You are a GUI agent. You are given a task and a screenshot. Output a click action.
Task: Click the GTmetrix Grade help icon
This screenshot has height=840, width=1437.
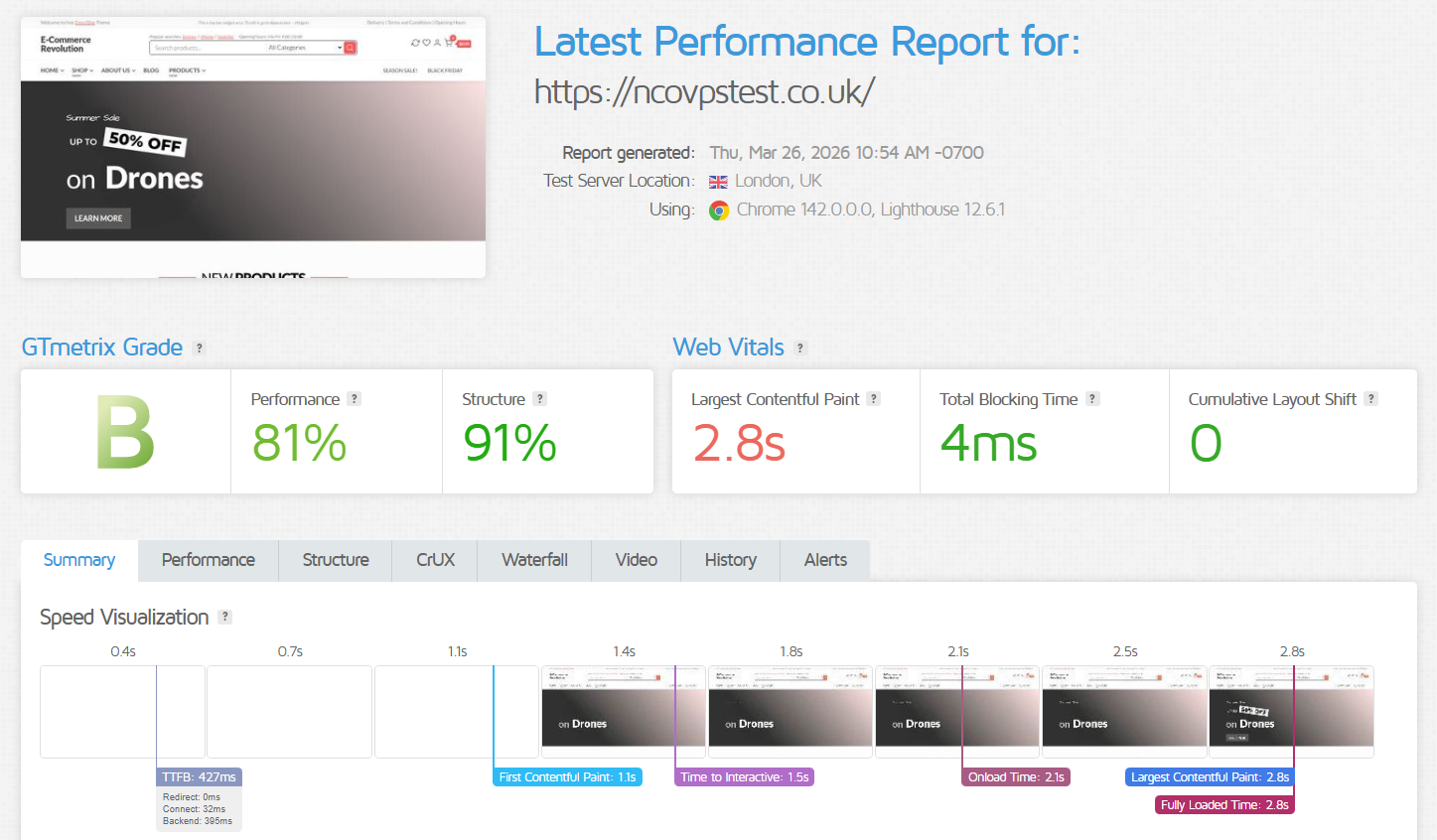tap(199, 349)
